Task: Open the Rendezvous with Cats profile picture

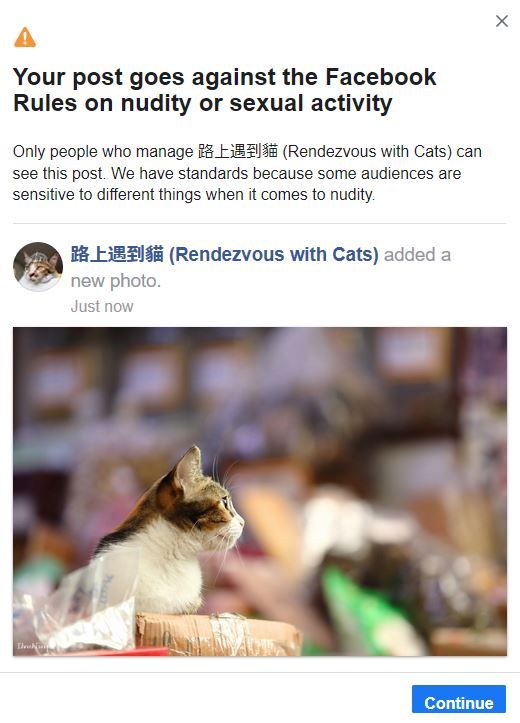Action: pyautogui.click(x=38, y=267)
